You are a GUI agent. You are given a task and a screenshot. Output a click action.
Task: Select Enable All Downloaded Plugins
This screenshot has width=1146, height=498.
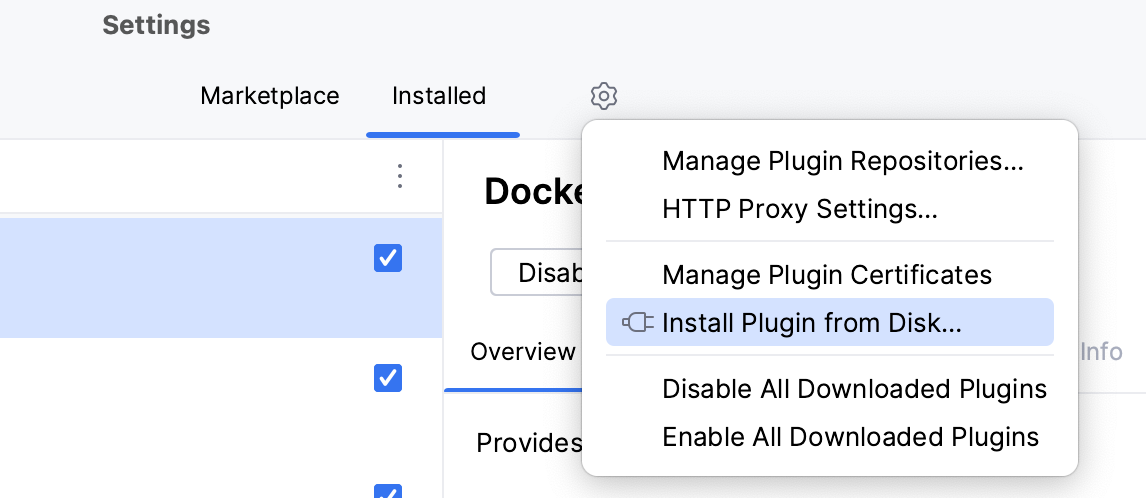(x=850, y=437)
